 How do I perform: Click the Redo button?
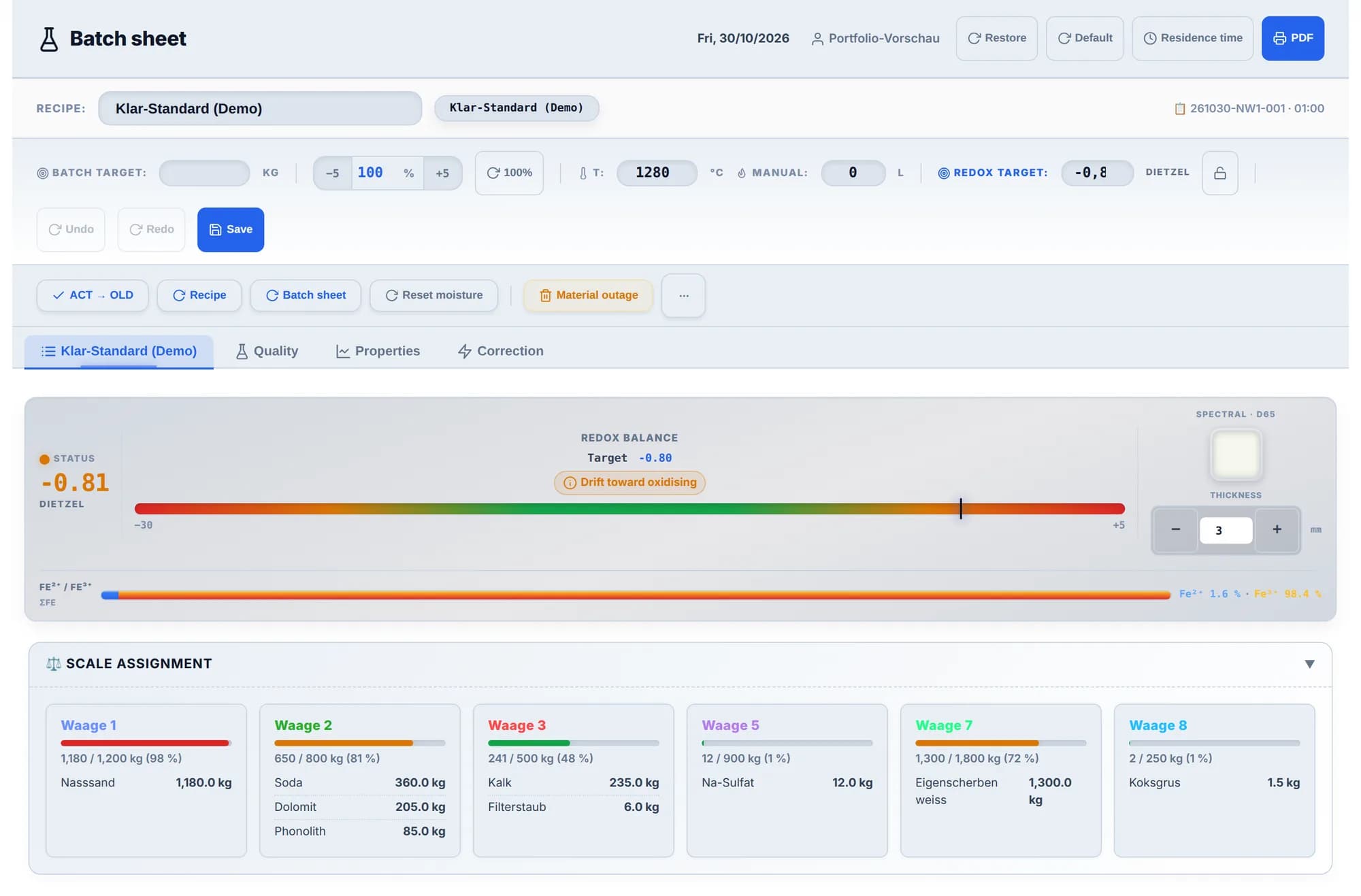[151, 230]
